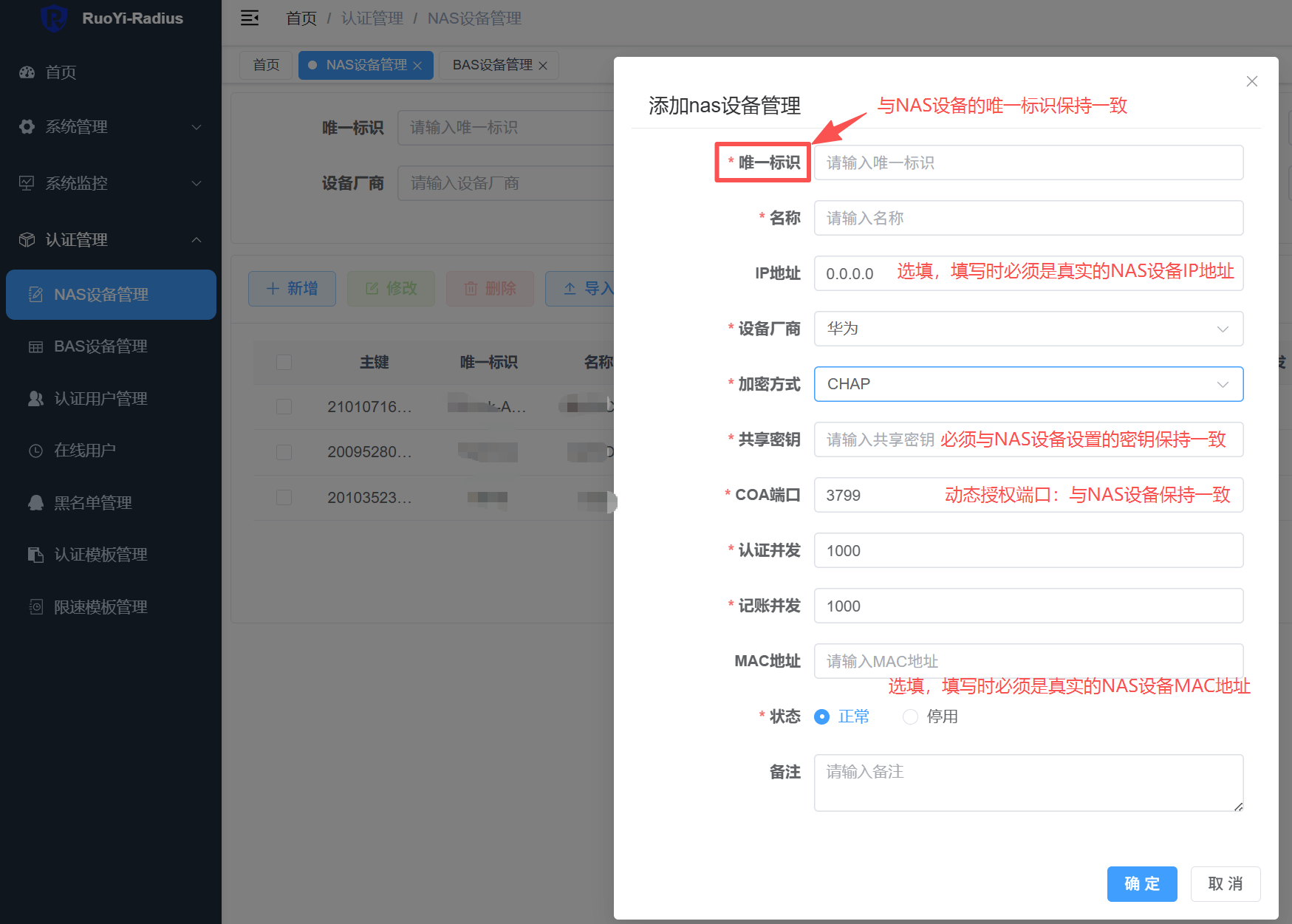Click the 在线用户 clock icon
1292x924 pixels.
coord(35,451)
